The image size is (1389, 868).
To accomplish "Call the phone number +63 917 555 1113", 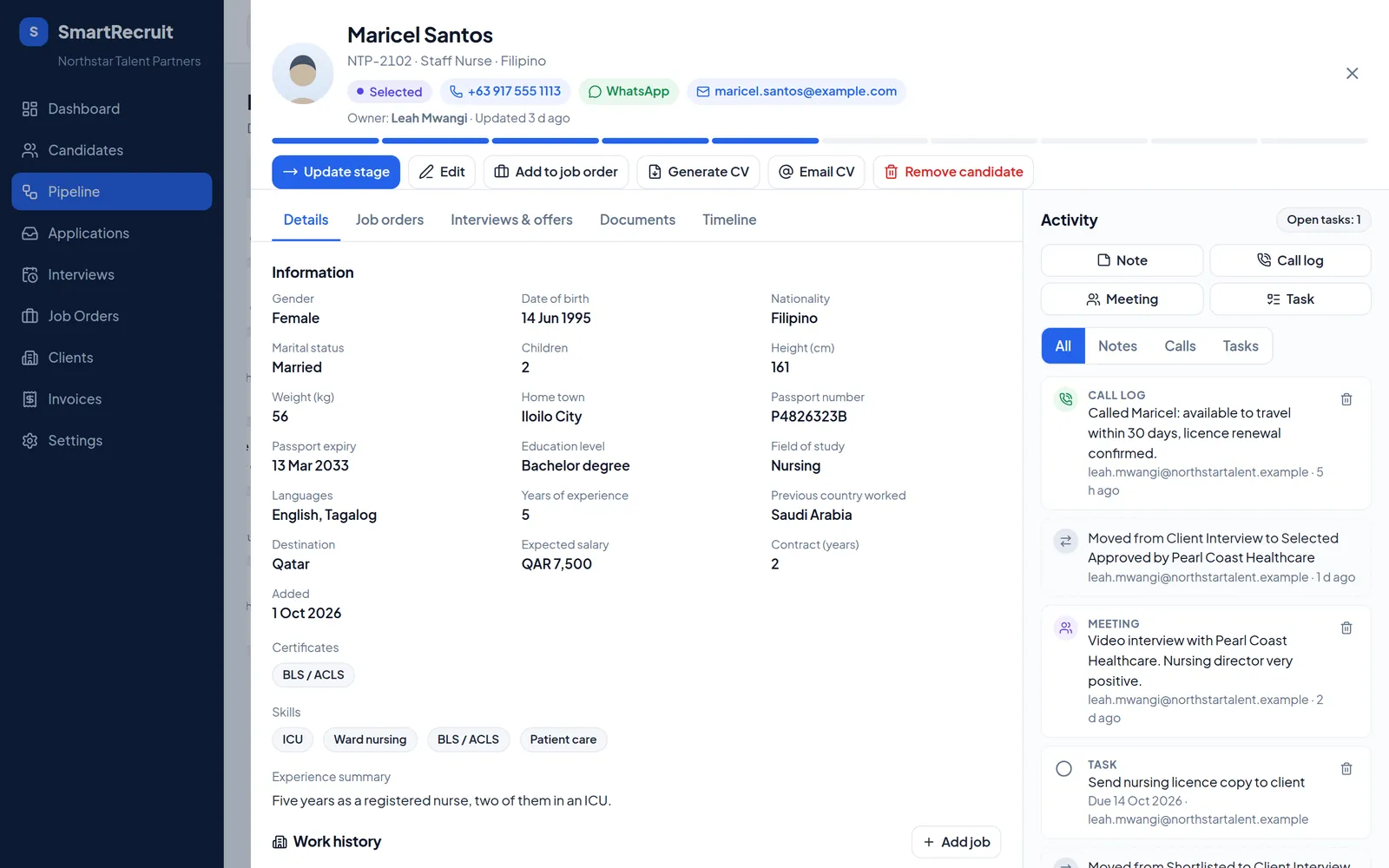I will (x=505, y=91).
